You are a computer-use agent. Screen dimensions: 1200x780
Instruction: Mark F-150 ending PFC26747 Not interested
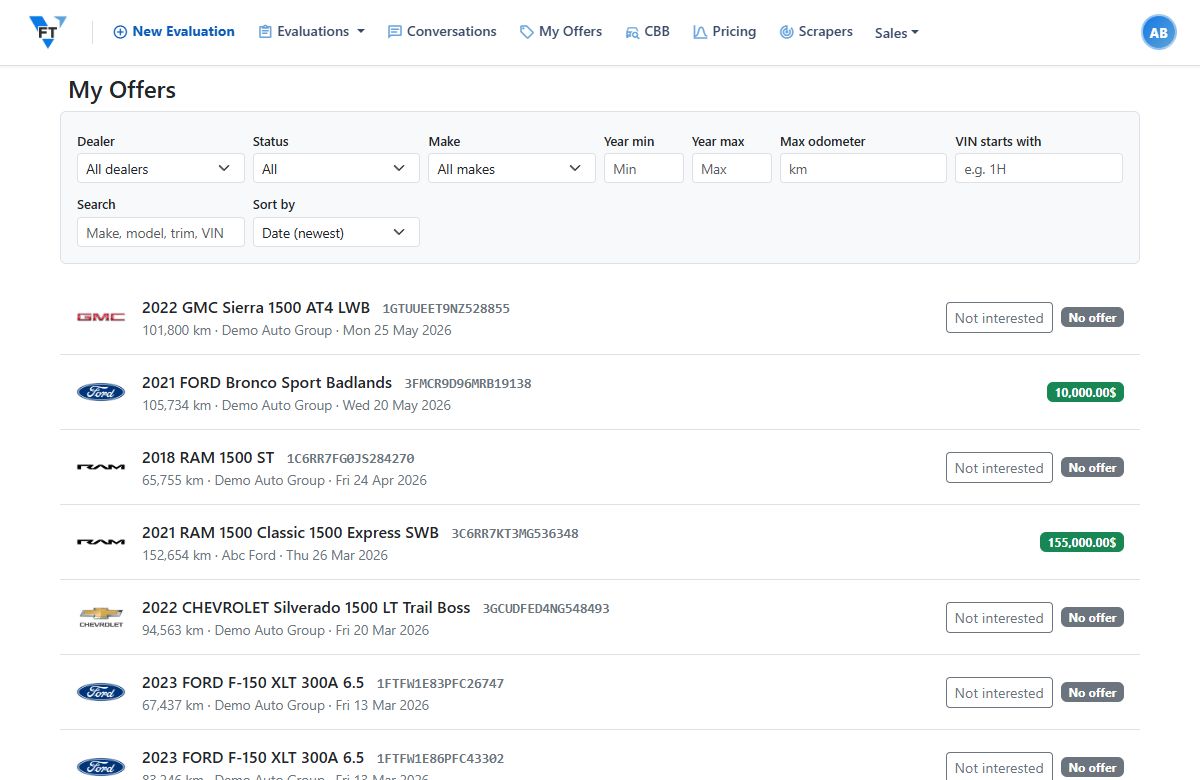point(999,693)
